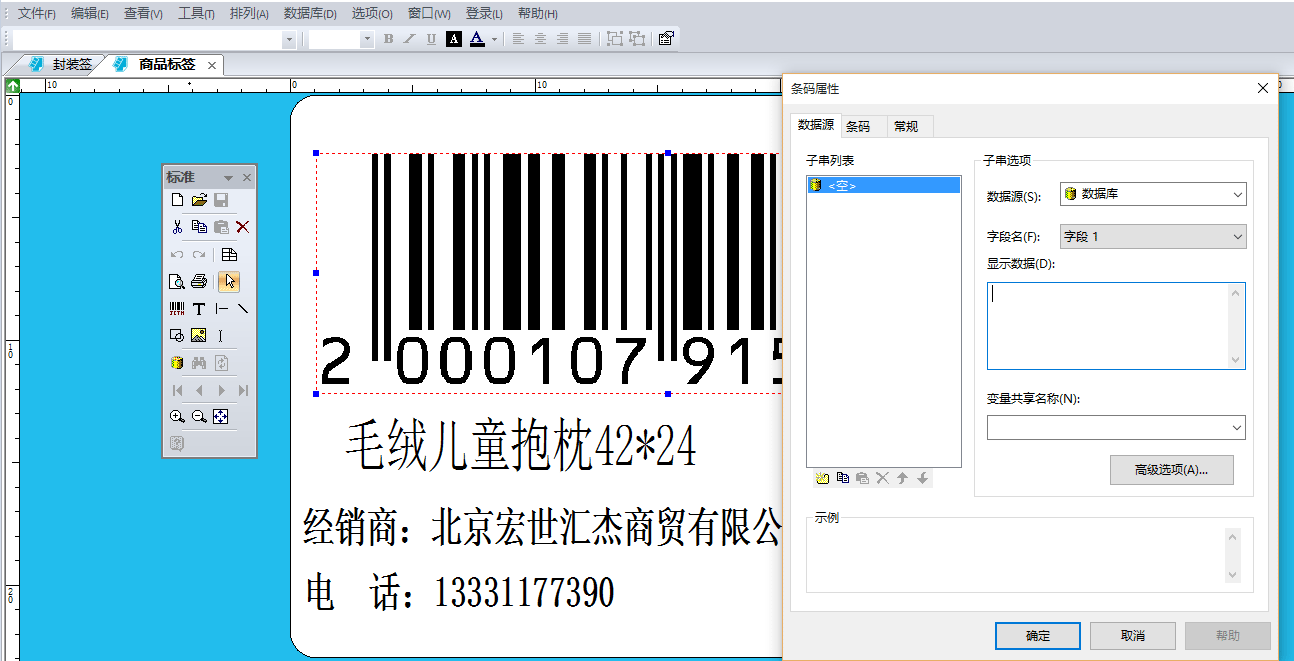Viewport: 1294px width, 661px height.
Task: Click Copy icon in 标准 toolbox
Action: click(x=199, y=227)
